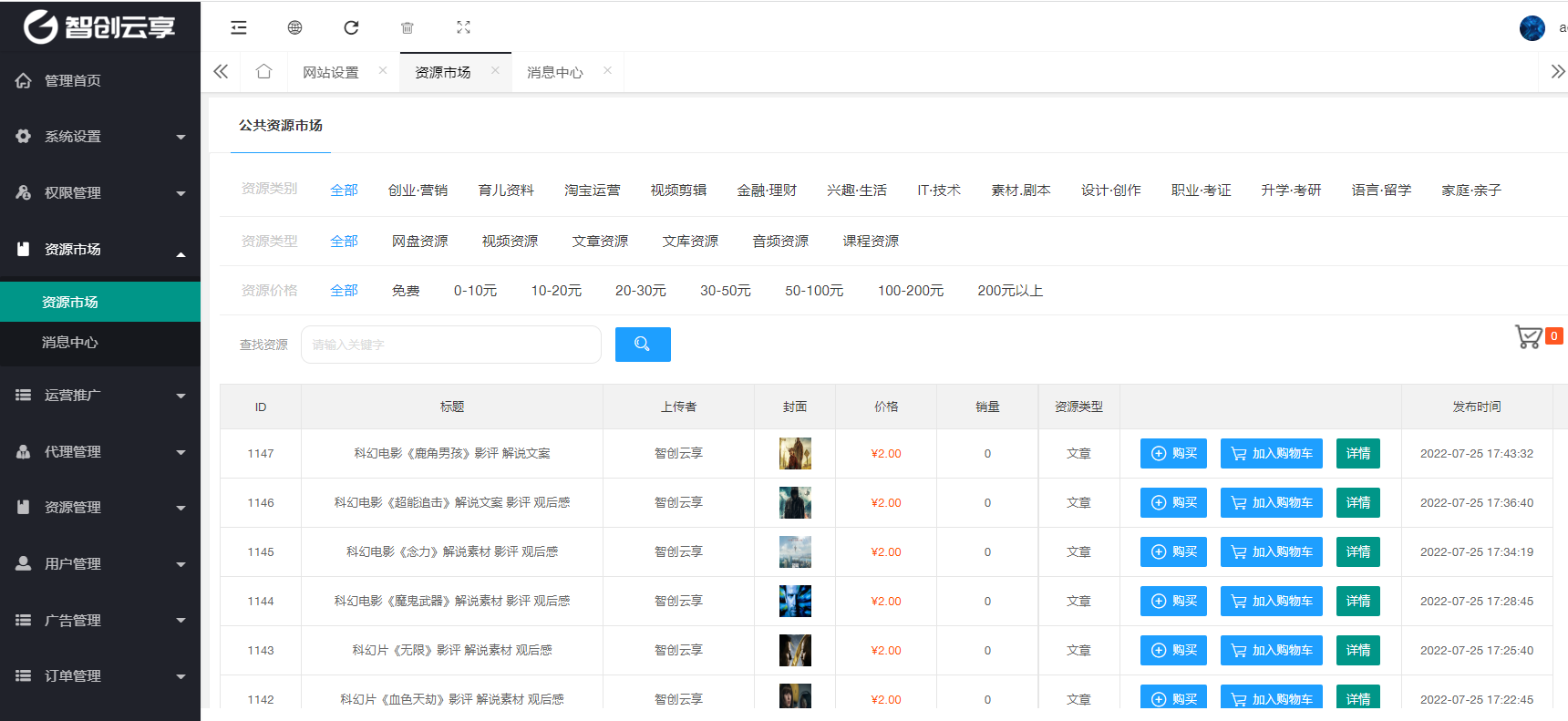Screen dimensions: 1568x721
Task: Go to home tab icon
Action: 263,72
